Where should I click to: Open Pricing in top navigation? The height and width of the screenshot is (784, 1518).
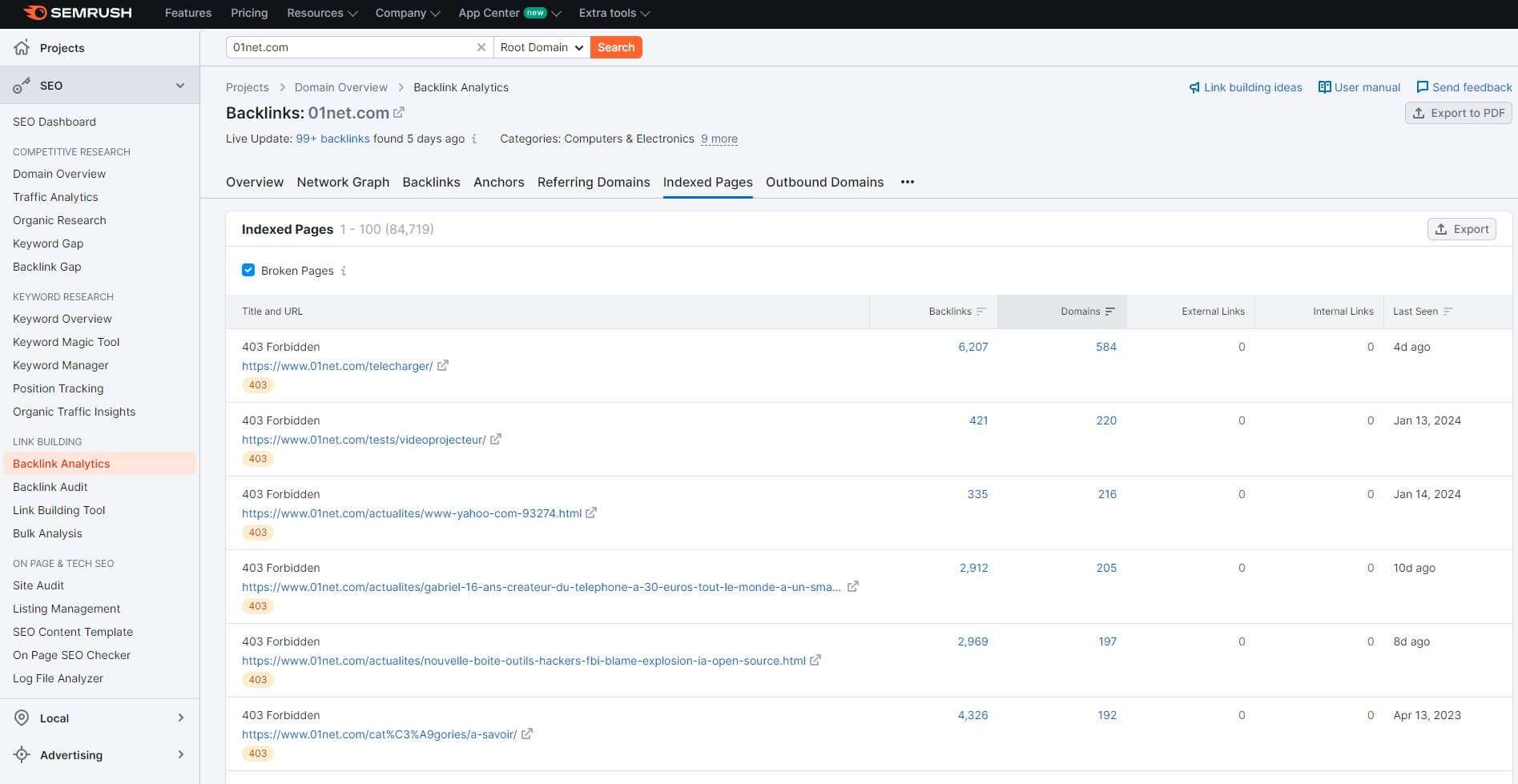pyautogui.click(x=249, y=13)
